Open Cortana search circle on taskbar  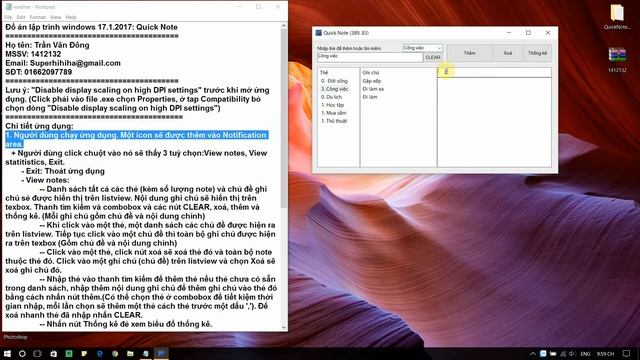coord(22,353)
